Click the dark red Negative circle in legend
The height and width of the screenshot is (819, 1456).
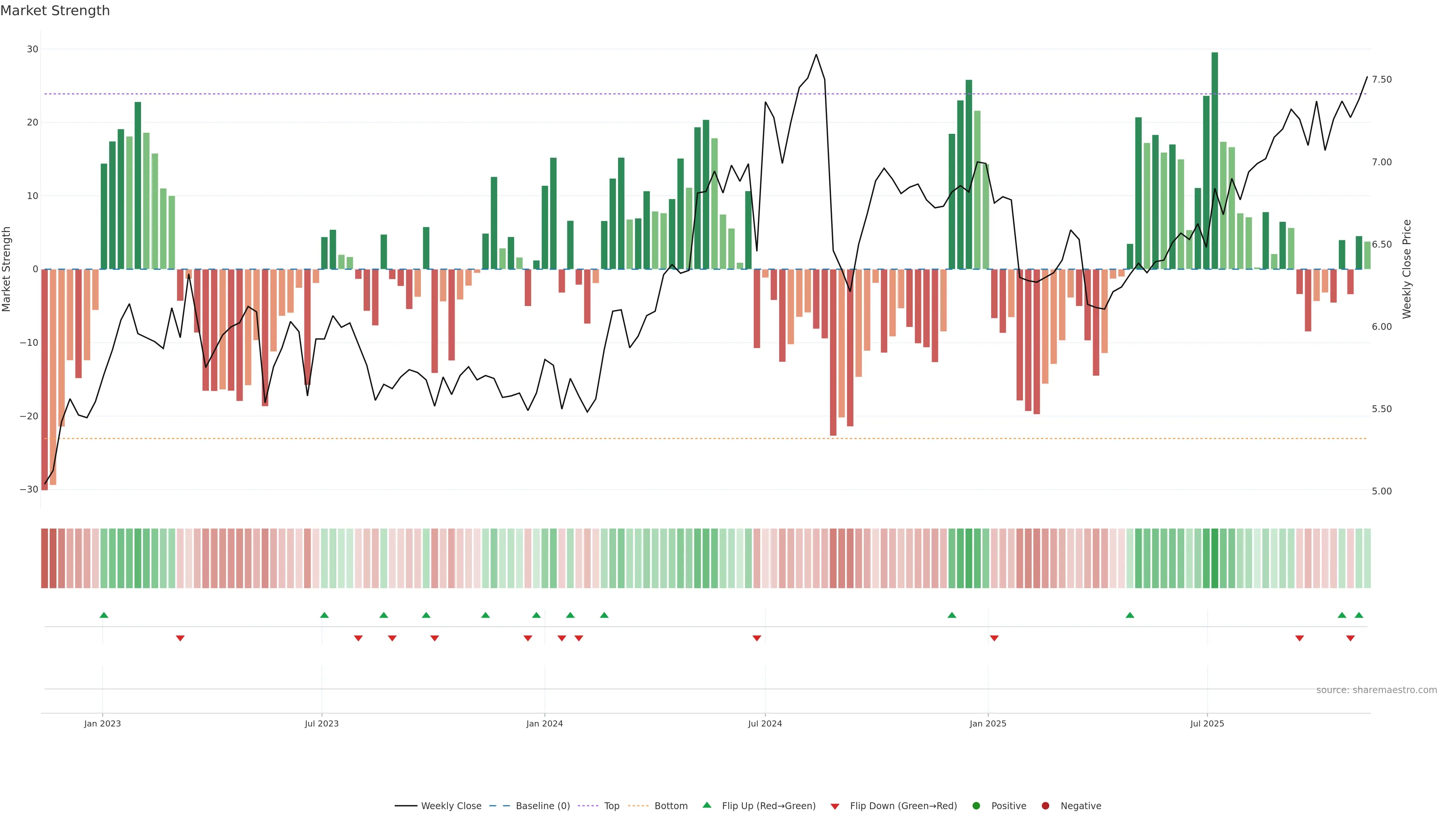point(1045,806)
